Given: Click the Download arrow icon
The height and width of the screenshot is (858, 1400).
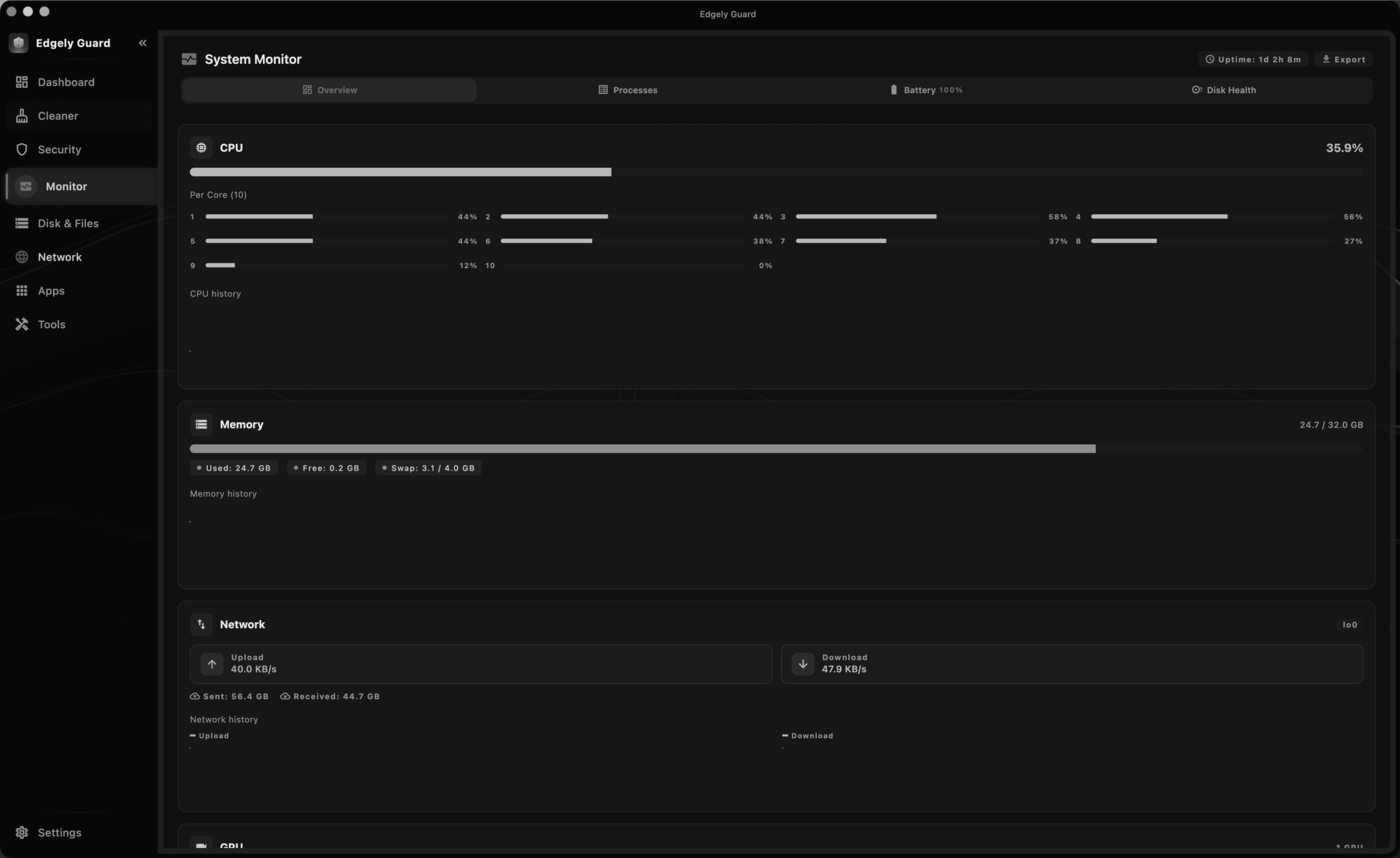Looking at the screenshot, I should pyautogui.click(x=803, y=664).
